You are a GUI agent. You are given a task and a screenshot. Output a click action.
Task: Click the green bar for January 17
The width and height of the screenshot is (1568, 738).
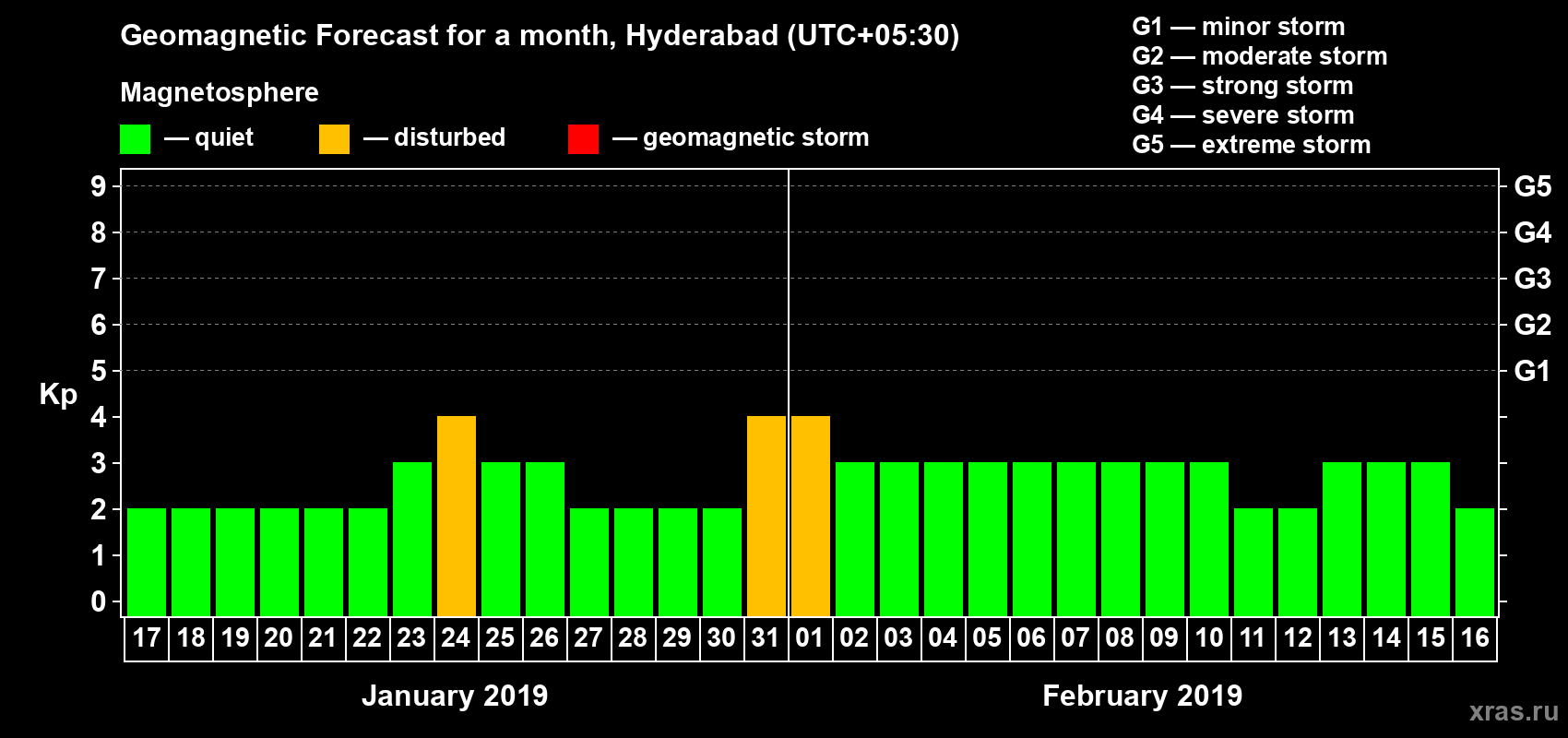147,562
